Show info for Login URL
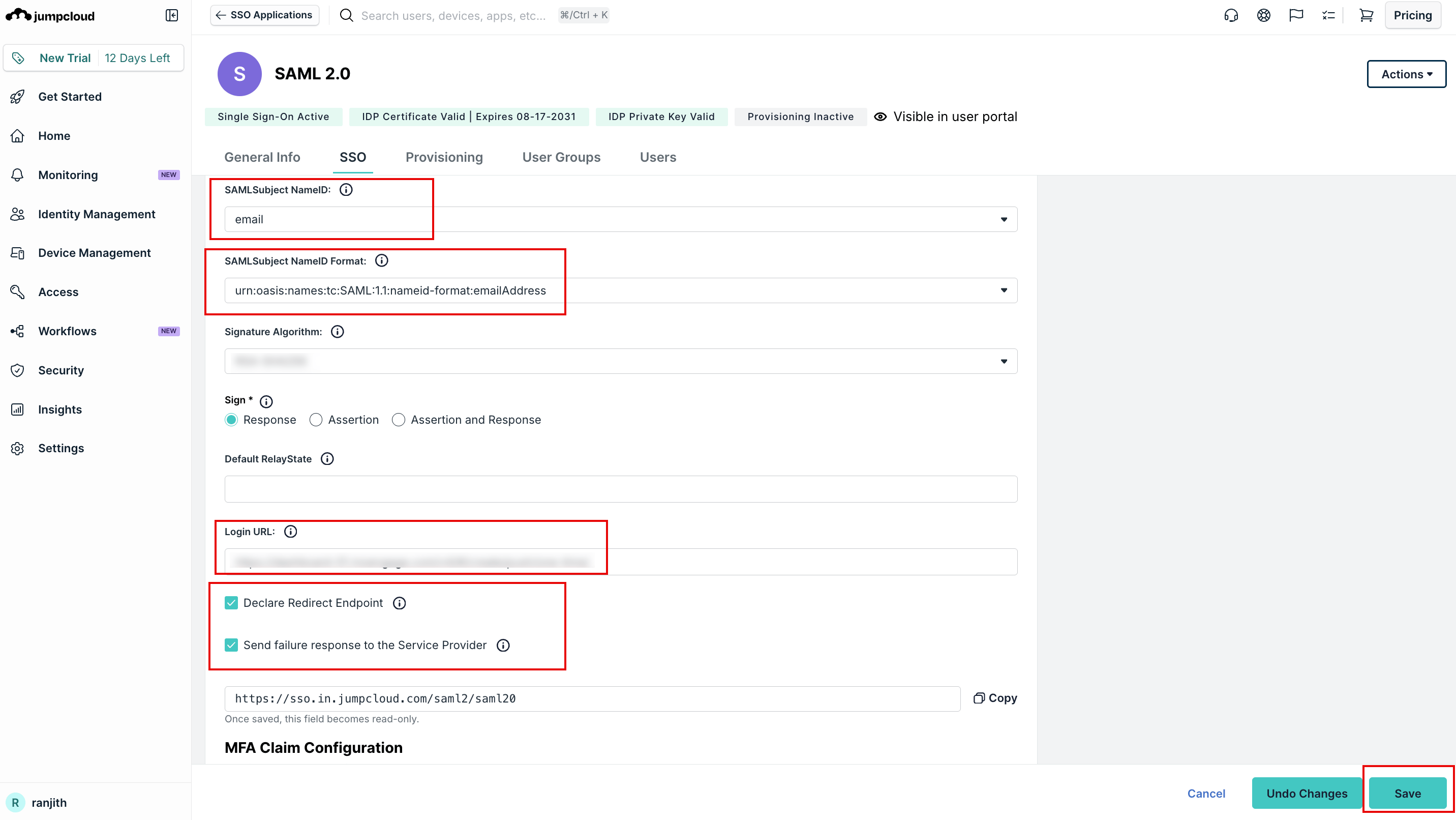This screenshot has height=820, width=1456. coord(290,532)
